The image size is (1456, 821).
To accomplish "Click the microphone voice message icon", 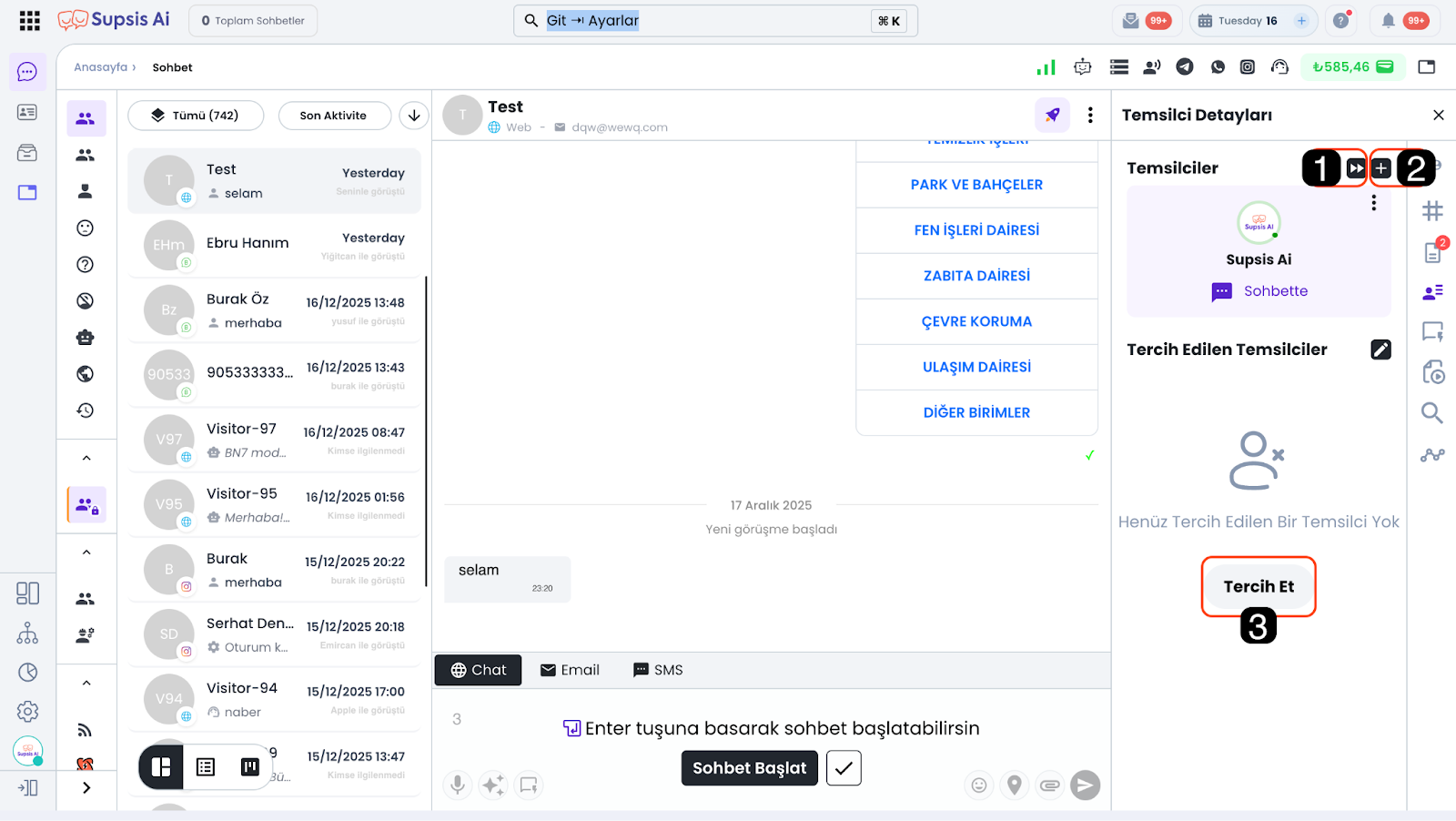I will pos(458,785).
